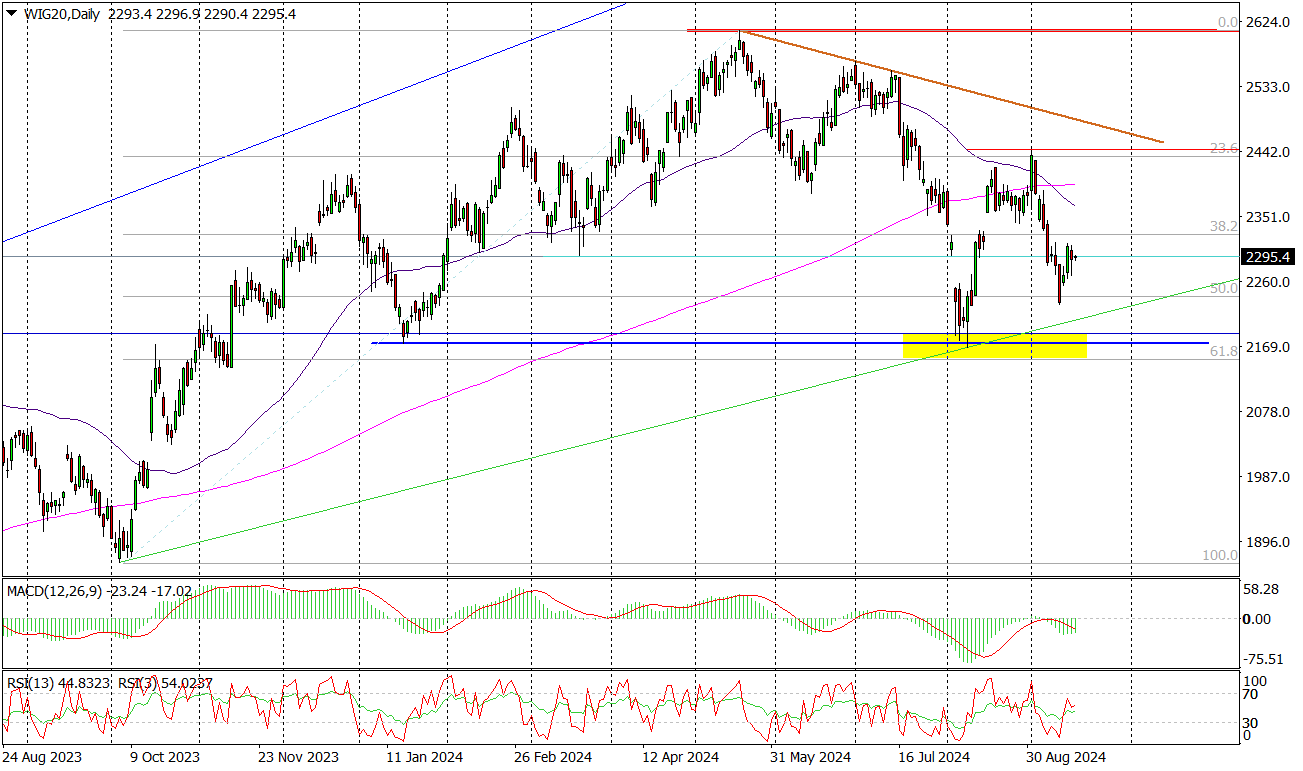Click the RSI(13) 44.8323 indicator label

(56, 683)
